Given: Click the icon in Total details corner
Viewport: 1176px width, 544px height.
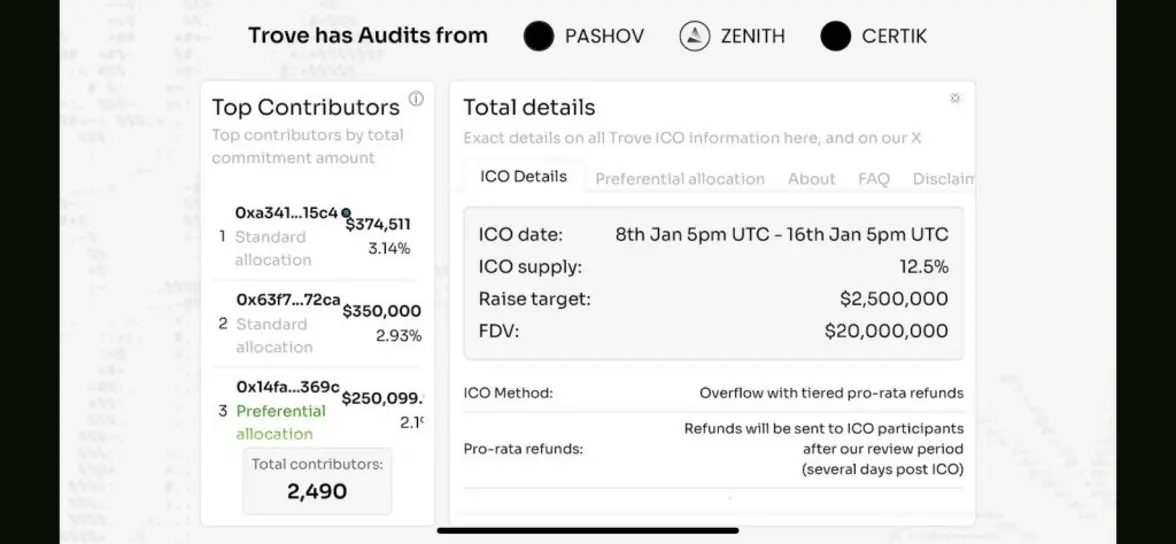Looking at the screenshot, I should pos(955,98).
